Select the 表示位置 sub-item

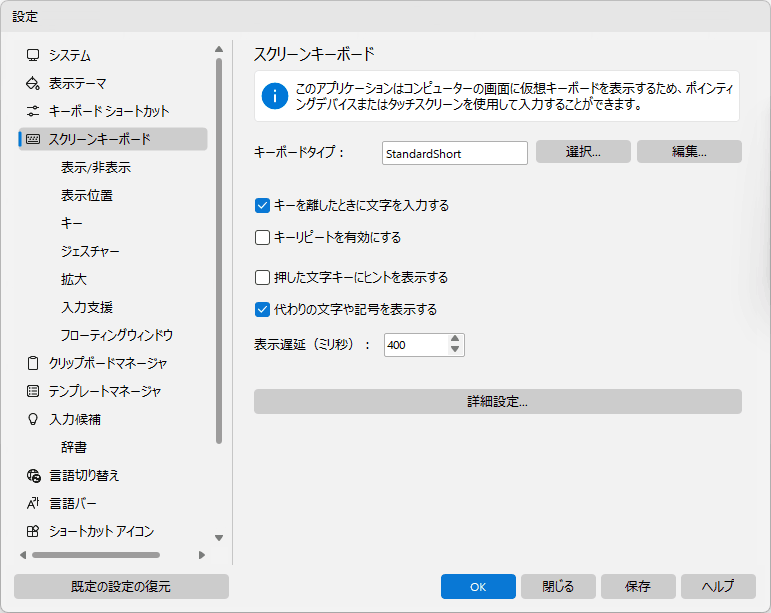pos(87,195)
